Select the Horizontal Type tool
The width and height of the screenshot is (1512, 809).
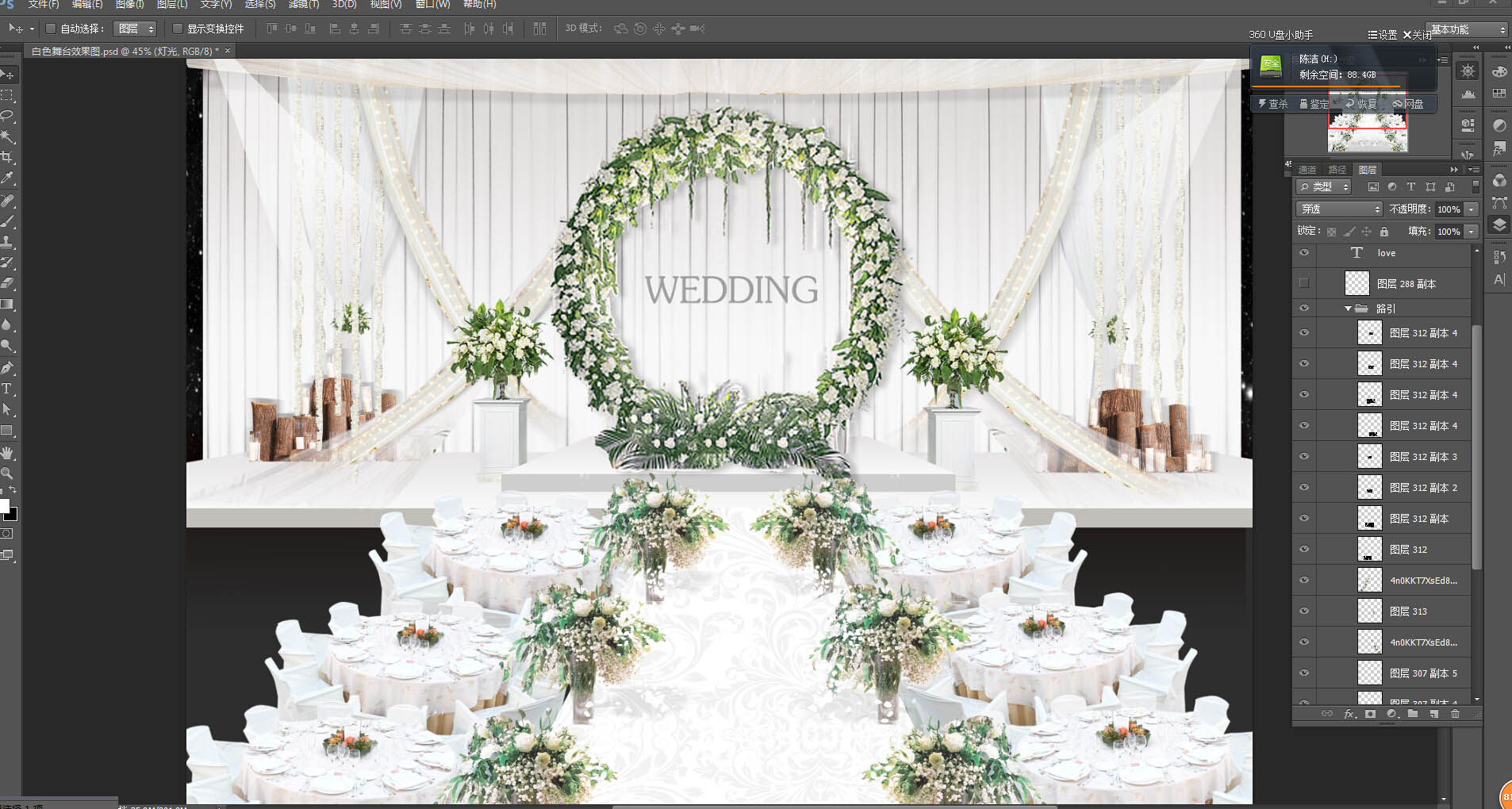pyautogui.click(x=7, y=389)
